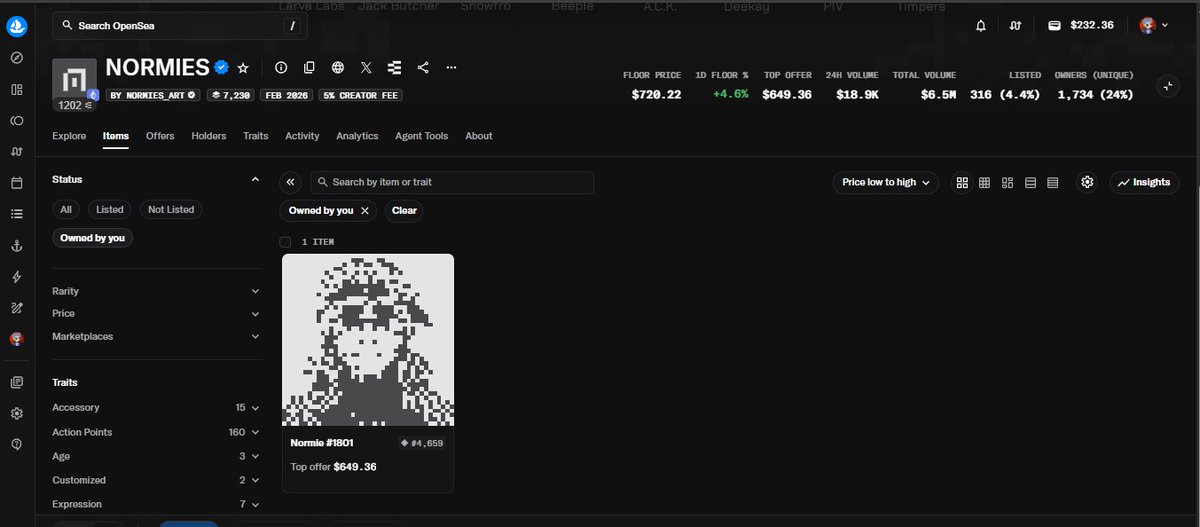The width and height of the screenshot is (1200, 527).
Task: Favorite NORMIES with the star icon
Action: (x=243, y=68)
